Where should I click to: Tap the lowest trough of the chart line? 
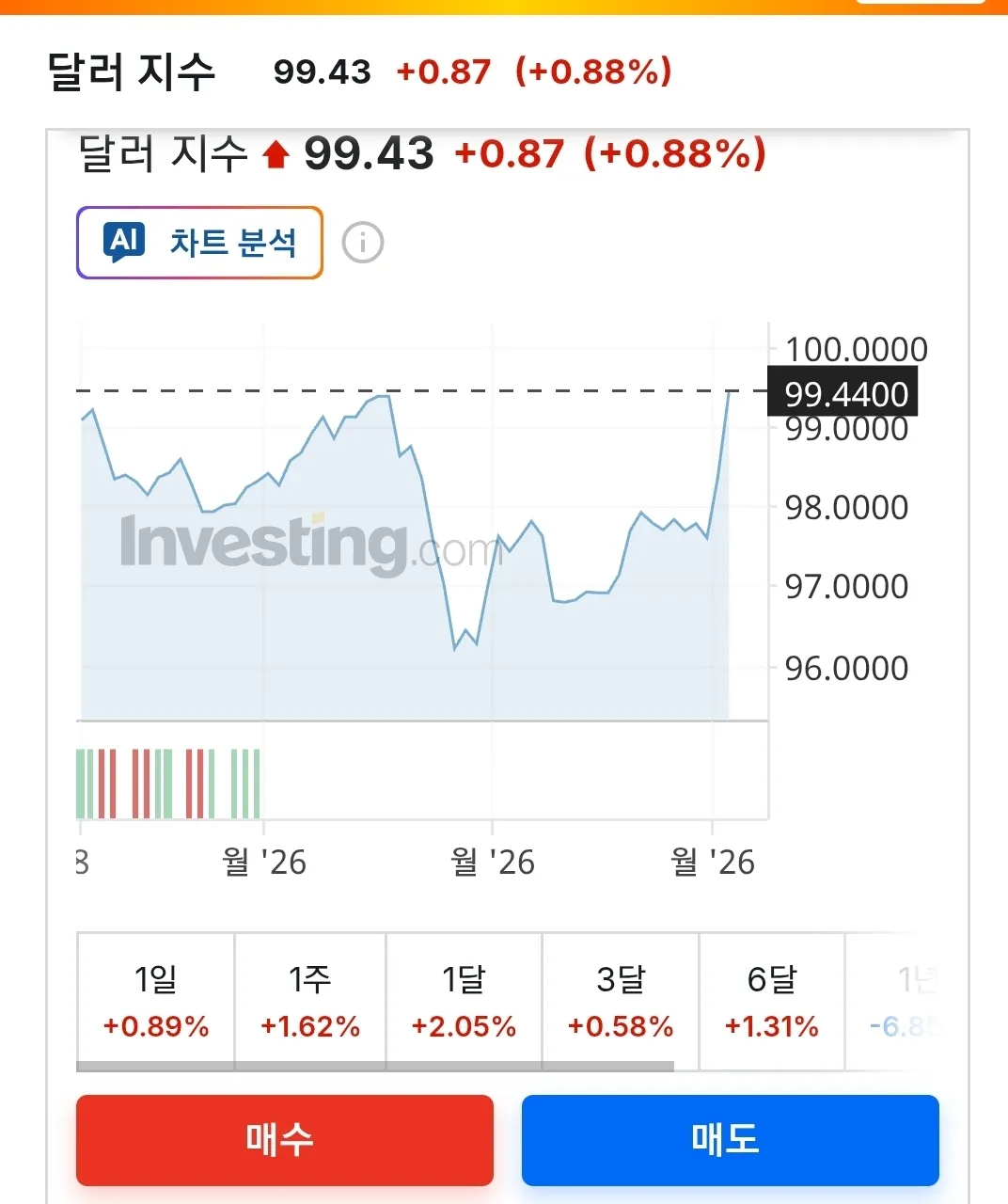tap(455, 648)
